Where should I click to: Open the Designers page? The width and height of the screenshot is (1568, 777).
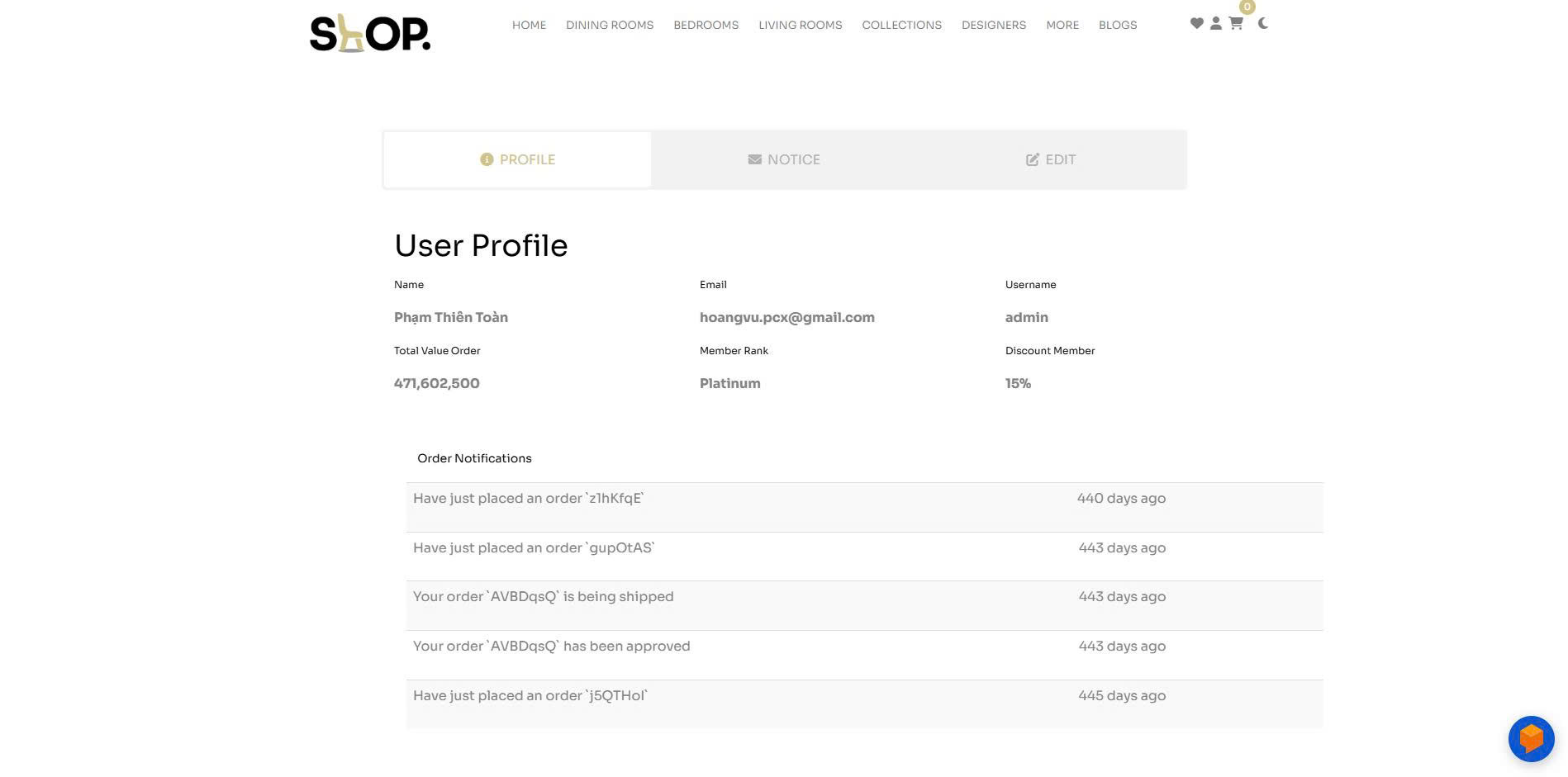coord(994,25)
